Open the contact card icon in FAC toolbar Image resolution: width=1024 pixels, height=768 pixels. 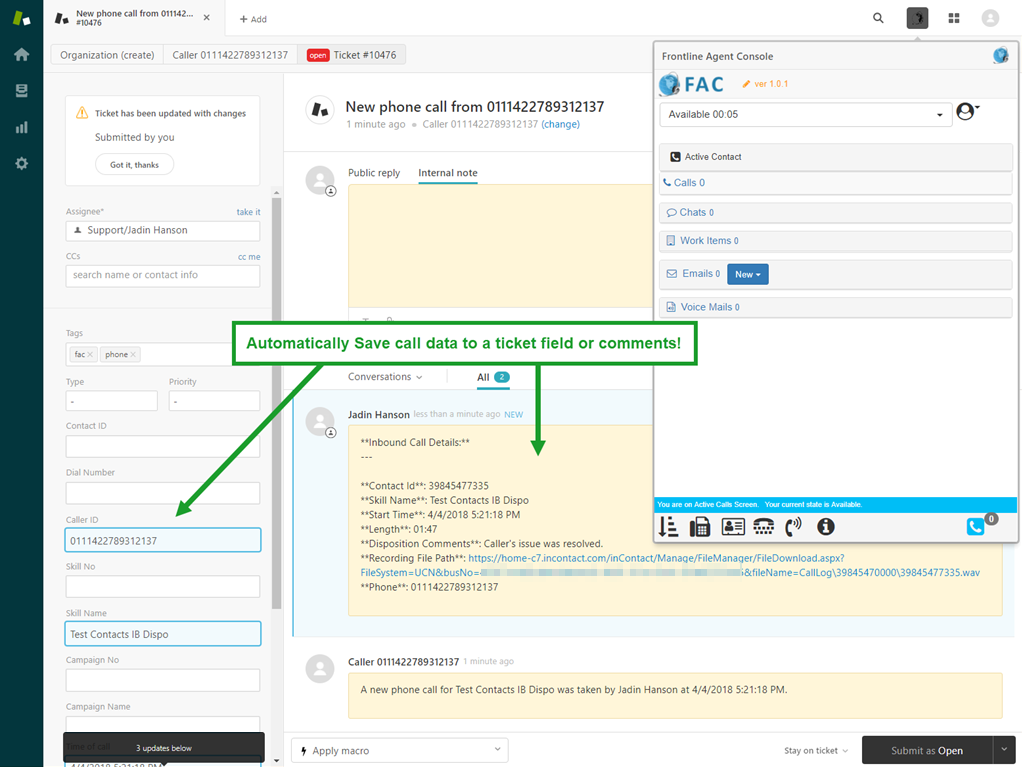pyautogui.click(x=733, y=527)
